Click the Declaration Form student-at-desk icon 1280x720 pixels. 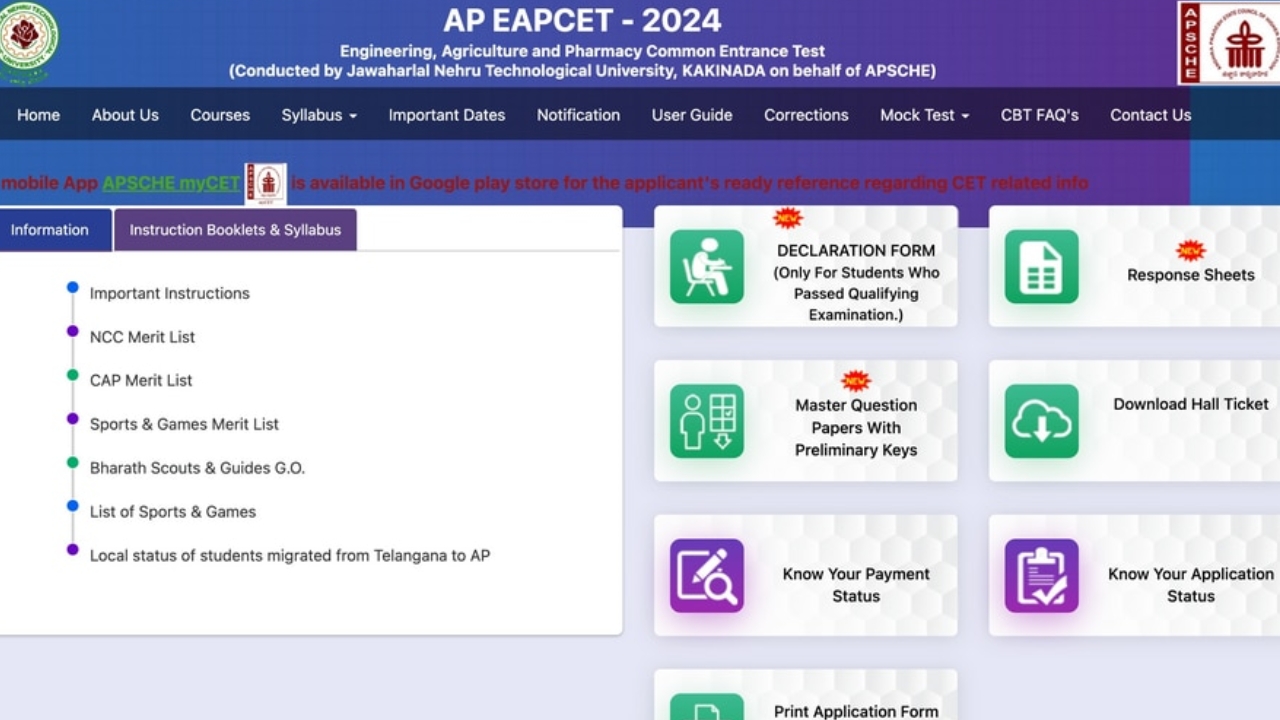(x=707, y=267)
